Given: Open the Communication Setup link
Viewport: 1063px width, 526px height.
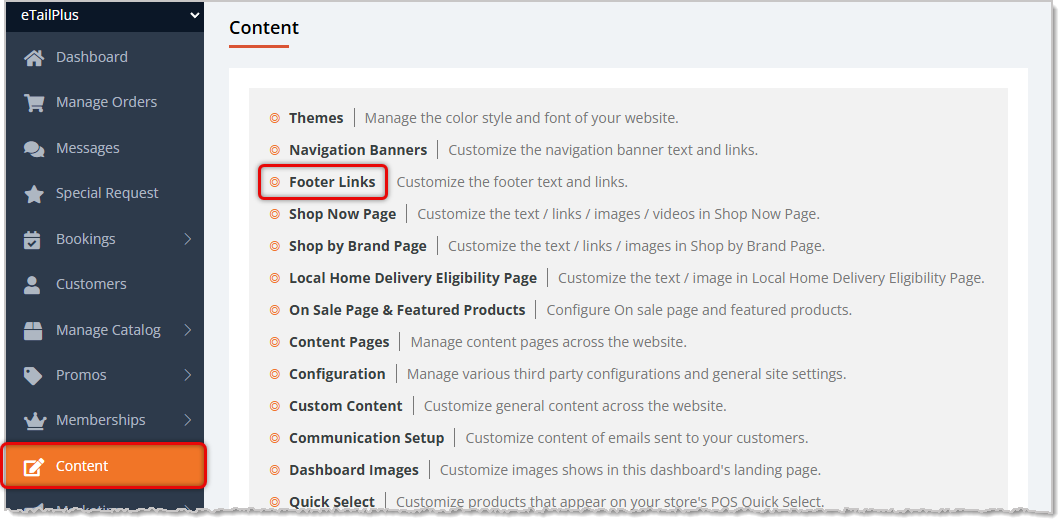Looking at the screenshot, I should click(367, 438).
